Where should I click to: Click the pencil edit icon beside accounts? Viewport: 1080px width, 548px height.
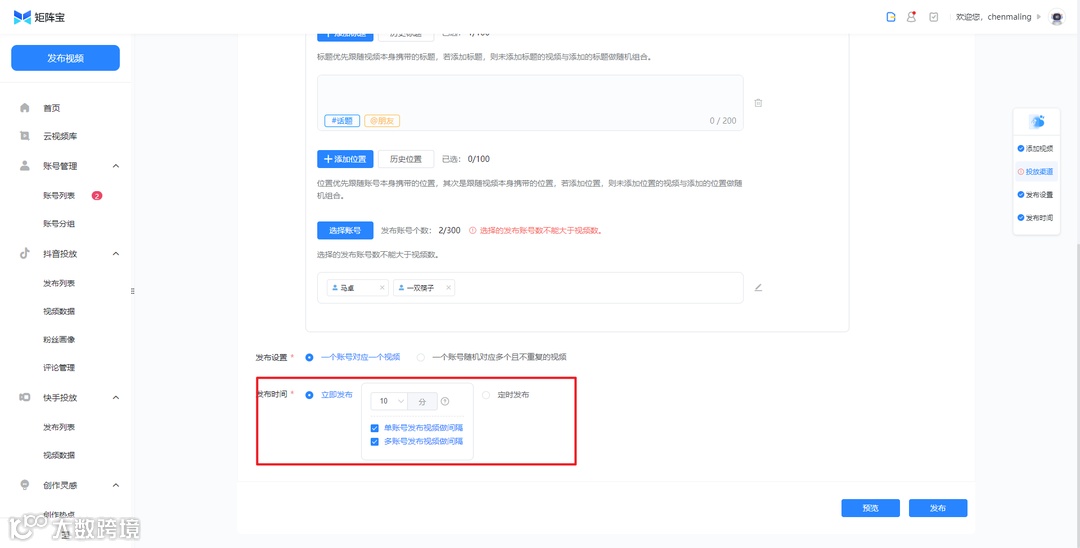point(758,287)
